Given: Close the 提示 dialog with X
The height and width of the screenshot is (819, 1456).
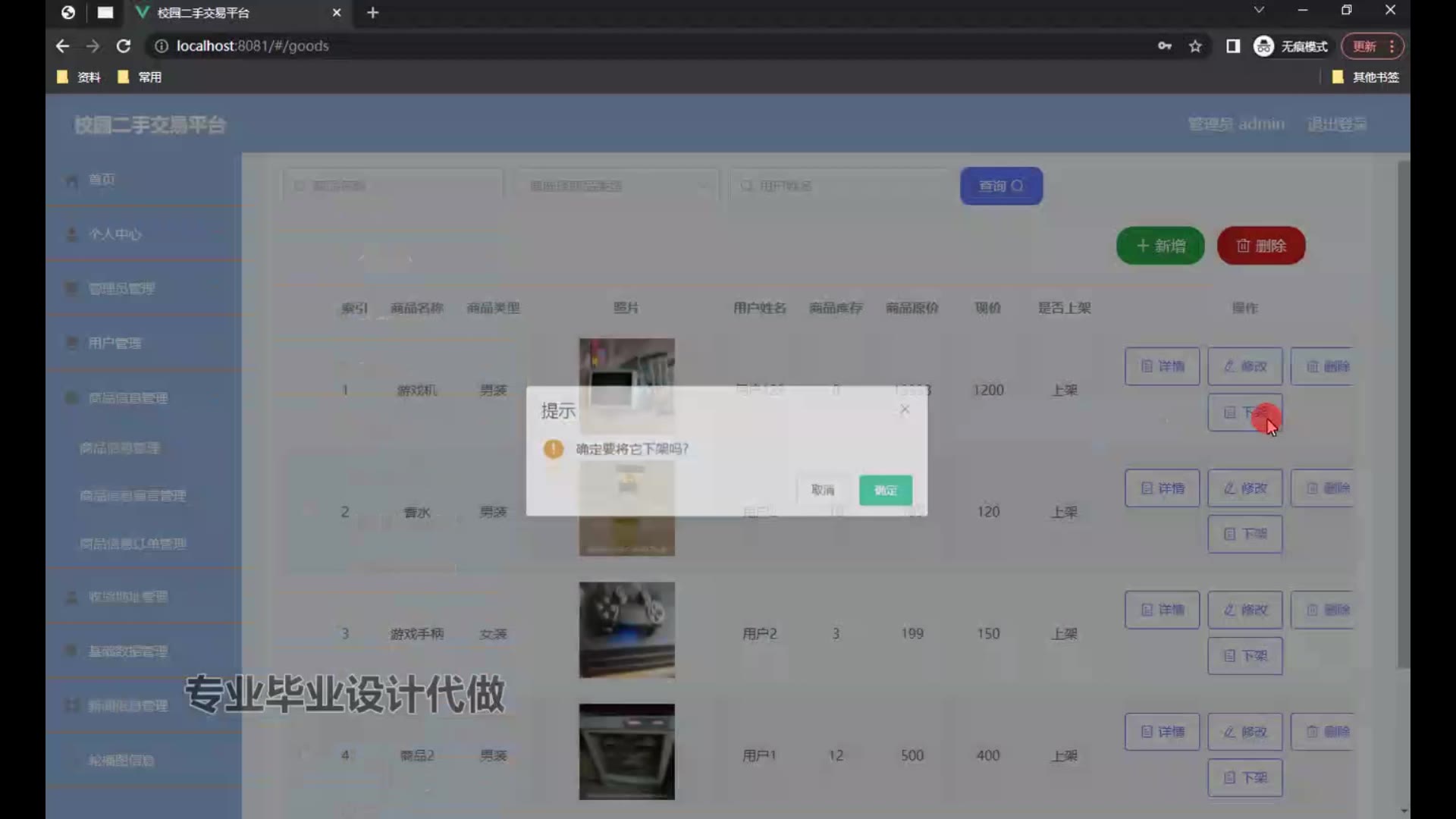Looking at the screenshot, I should pos(904,409).
